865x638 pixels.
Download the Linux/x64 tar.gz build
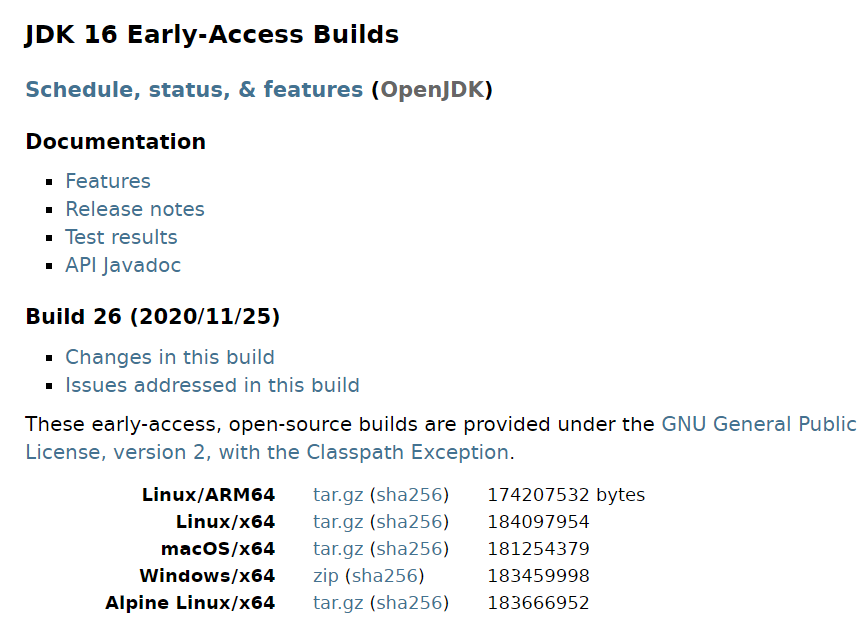pyautogui.click(x=338, y=522)
